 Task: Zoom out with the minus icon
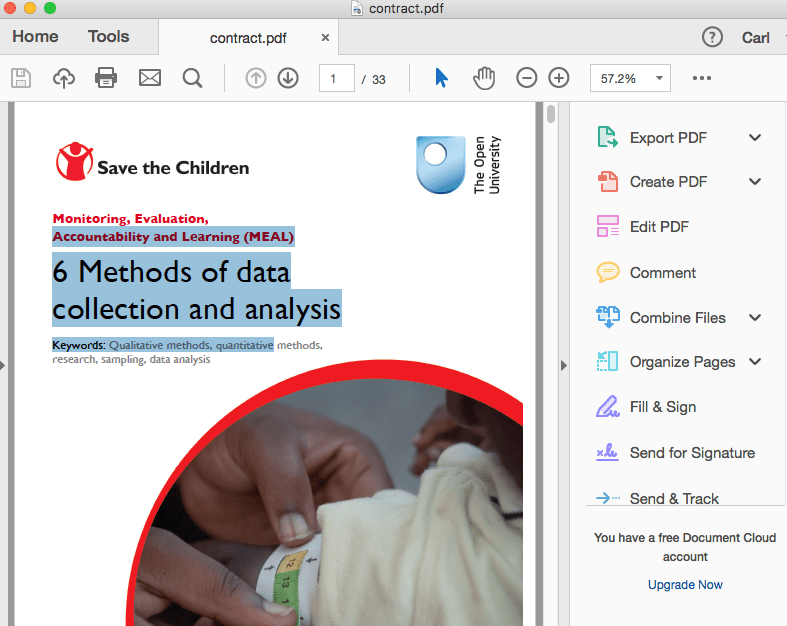(x=527, y=78)
